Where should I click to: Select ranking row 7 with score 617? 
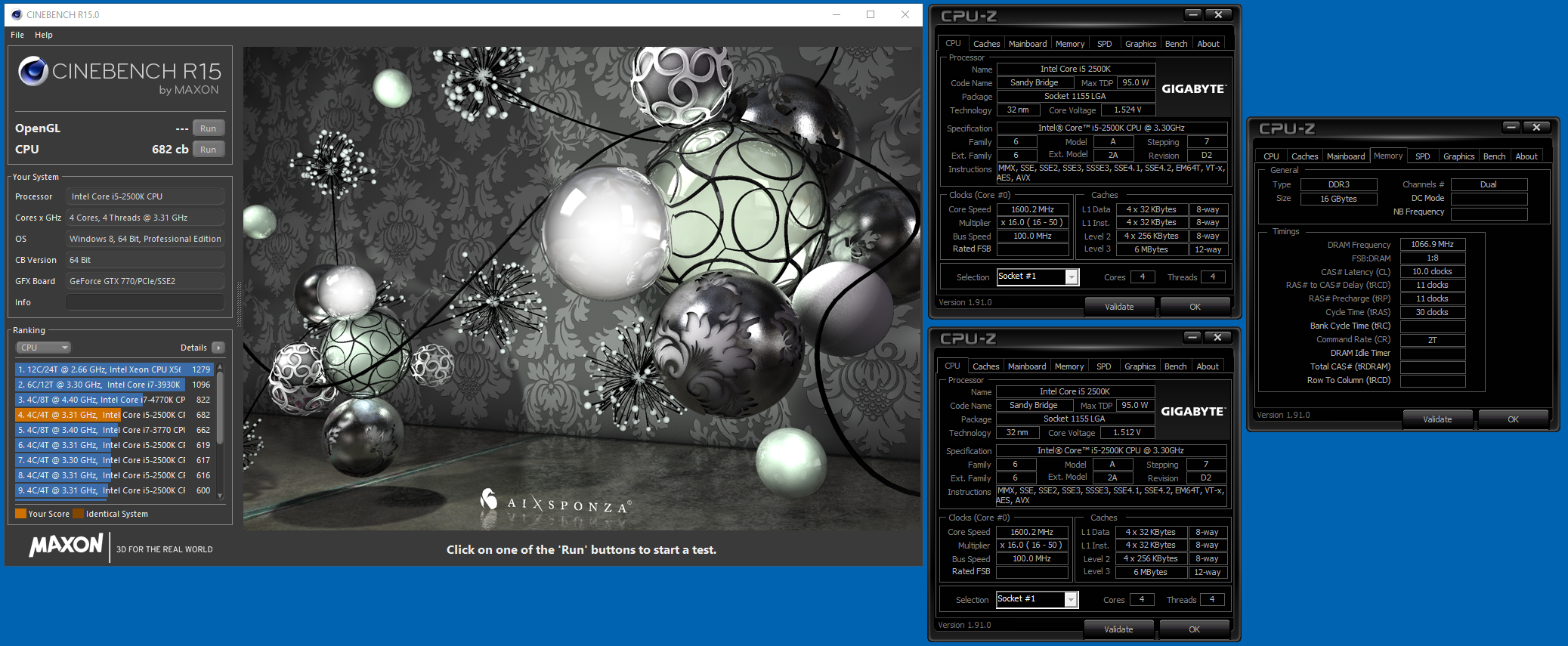[114, 460]
